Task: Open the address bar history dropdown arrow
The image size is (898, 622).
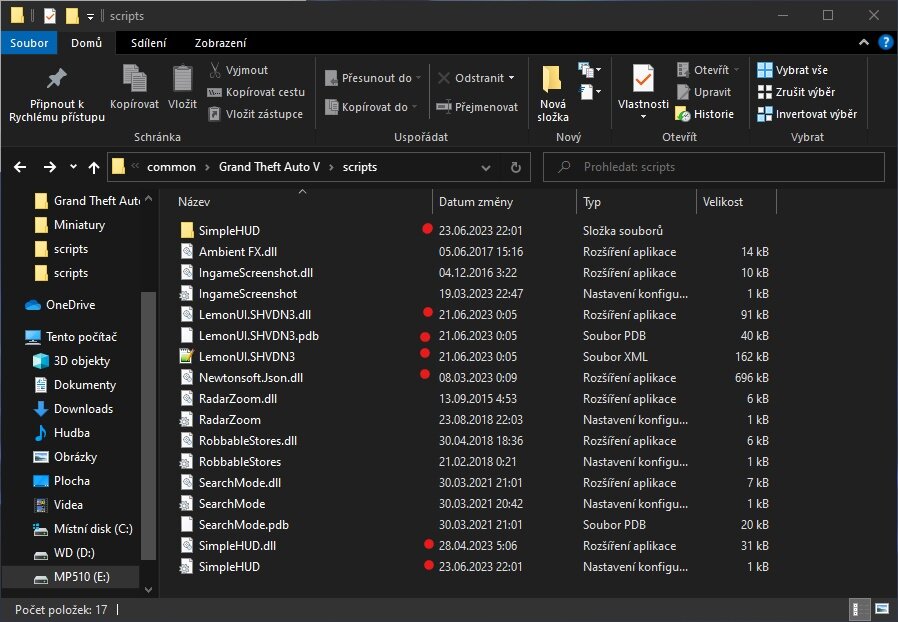Action: tap(487, 167)
